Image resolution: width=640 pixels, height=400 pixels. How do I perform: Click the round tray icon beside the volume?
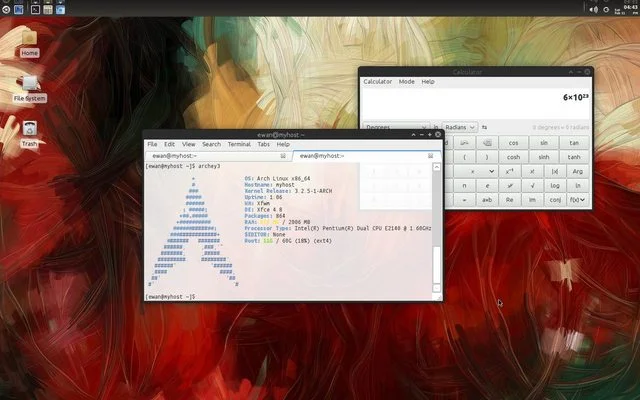pyautogui.click(x=606, y=9)
